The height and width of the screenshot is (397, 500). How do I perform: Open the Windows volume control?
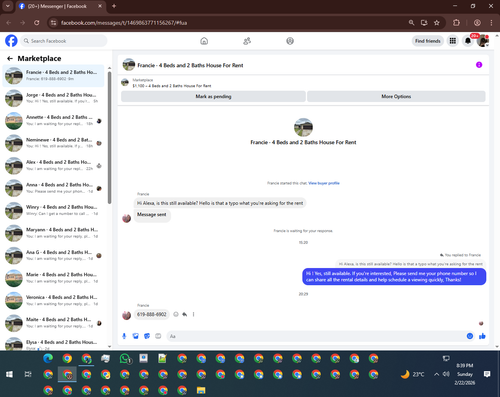(446, 374)
